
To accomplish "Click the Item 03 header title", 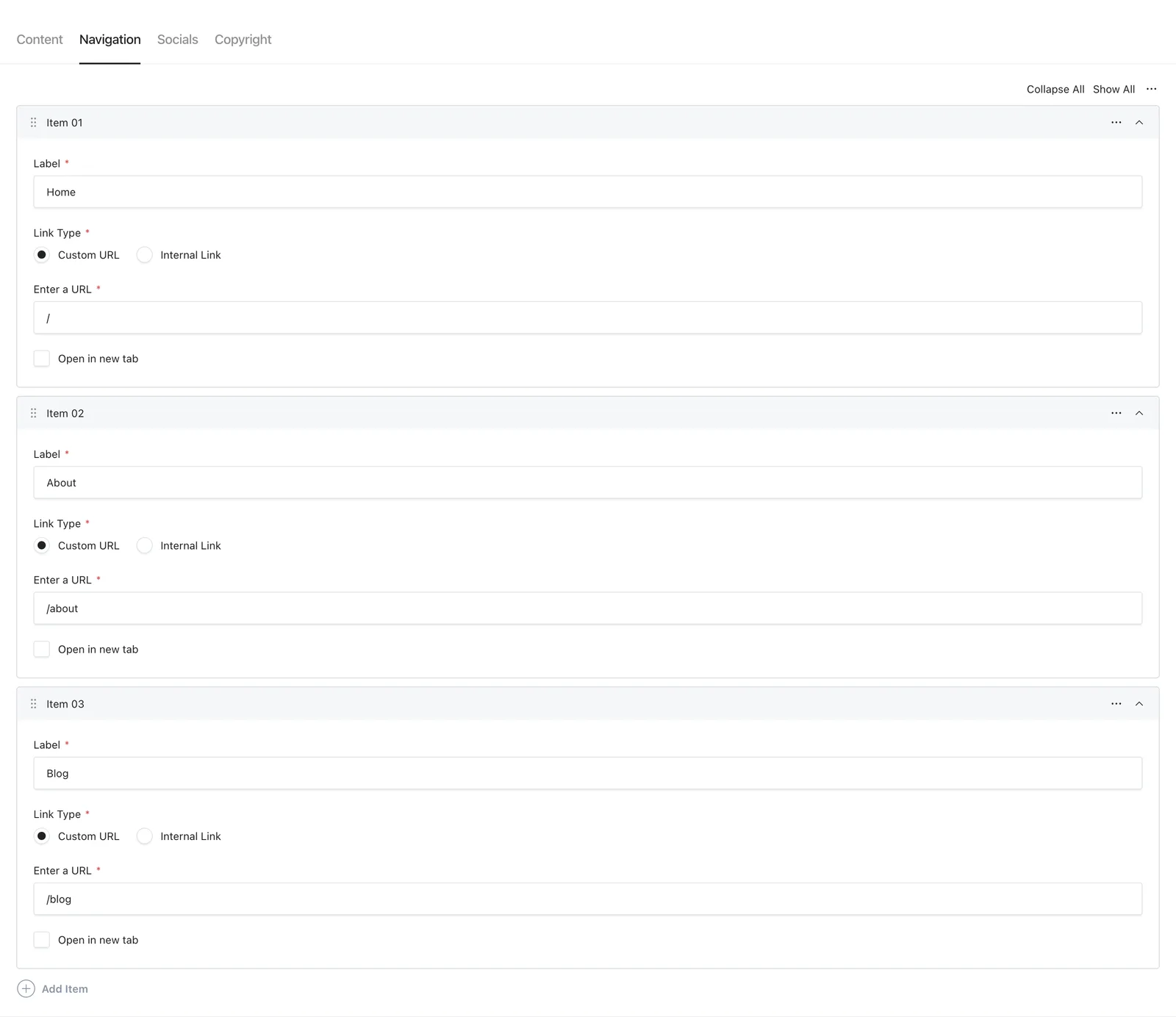I will [65, 704].
